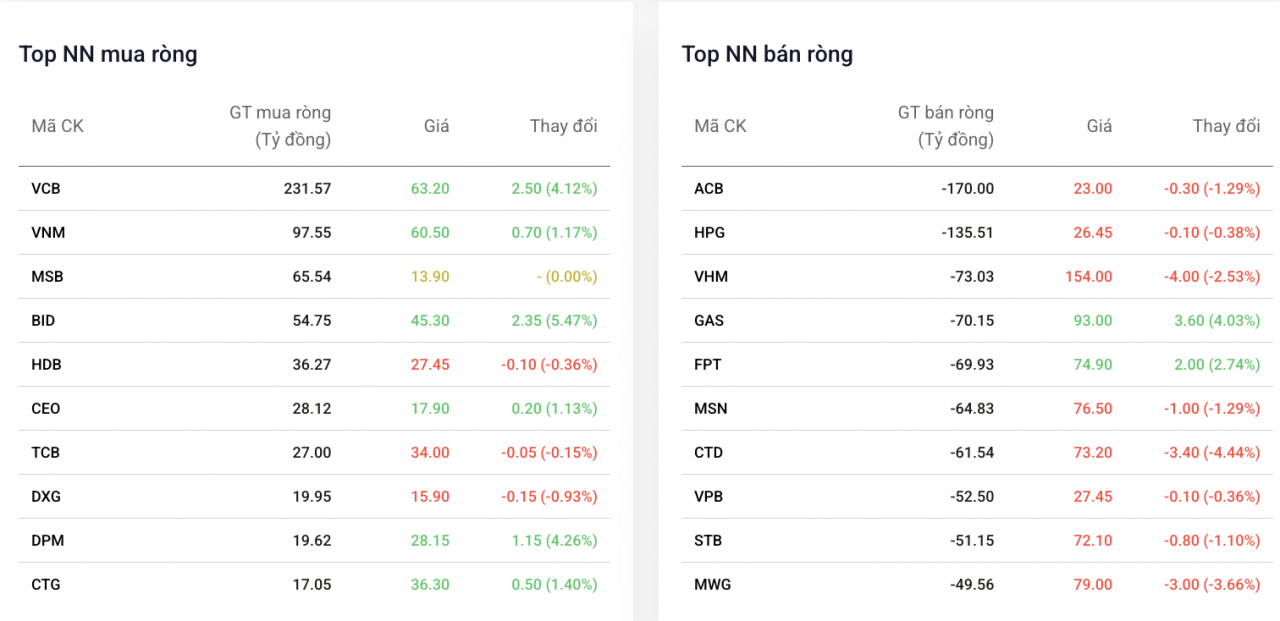Click CEO ticker symbol
Image resolution: width=1280 pixels, height=621 pixels.
point(46,408)
